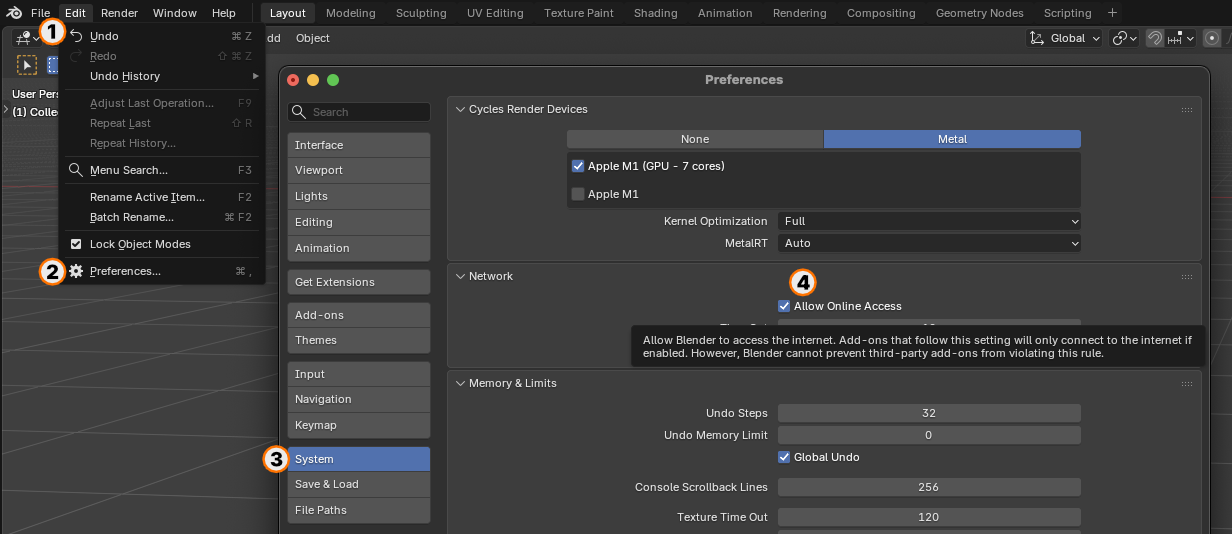Toggle the proportional editing circle icon
1232x534 pixels.
click(1212, 38)
